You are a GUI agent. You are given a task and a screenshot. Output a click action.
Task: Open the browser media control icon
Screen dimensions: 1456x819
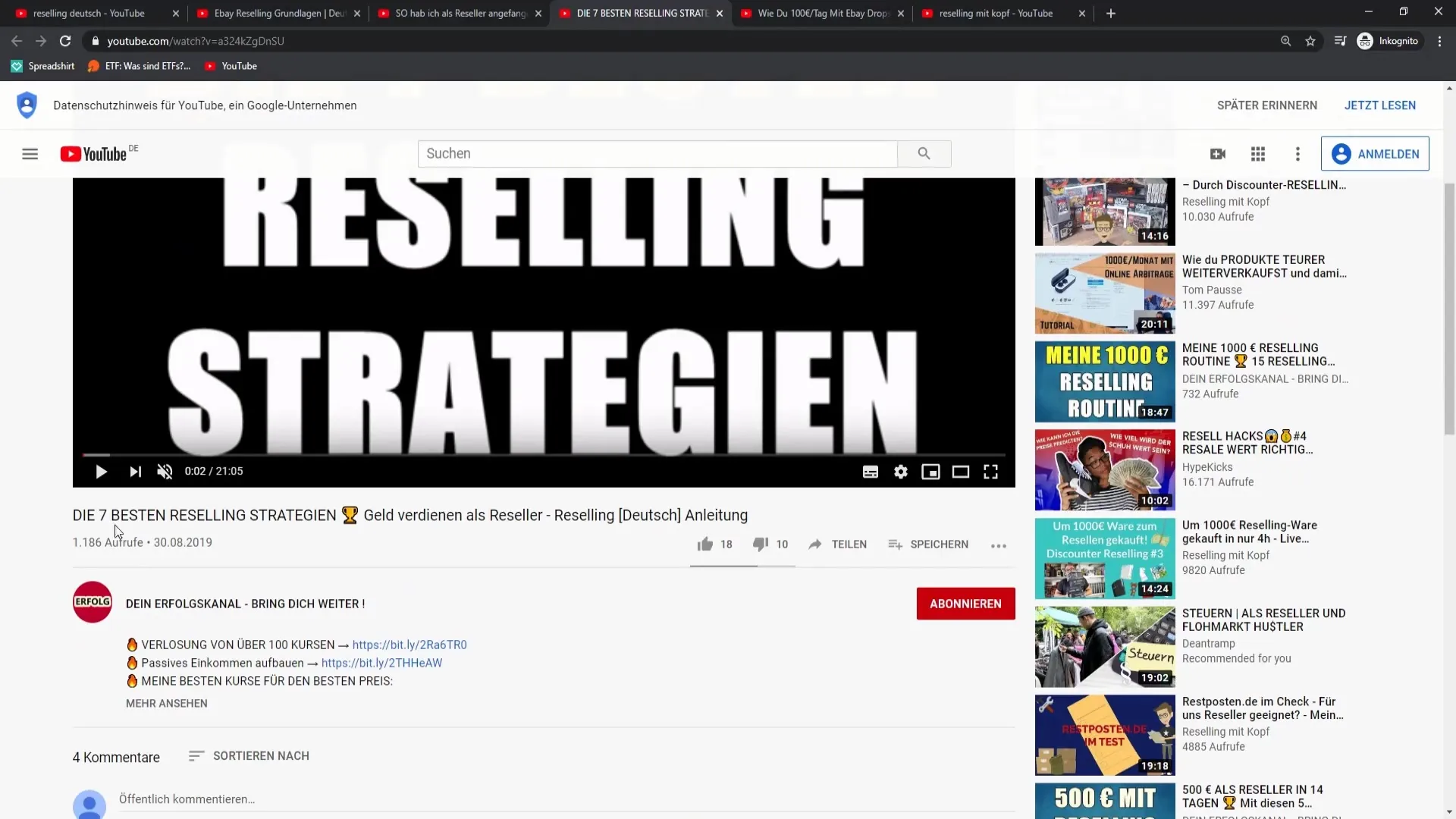click(1340, 41)
